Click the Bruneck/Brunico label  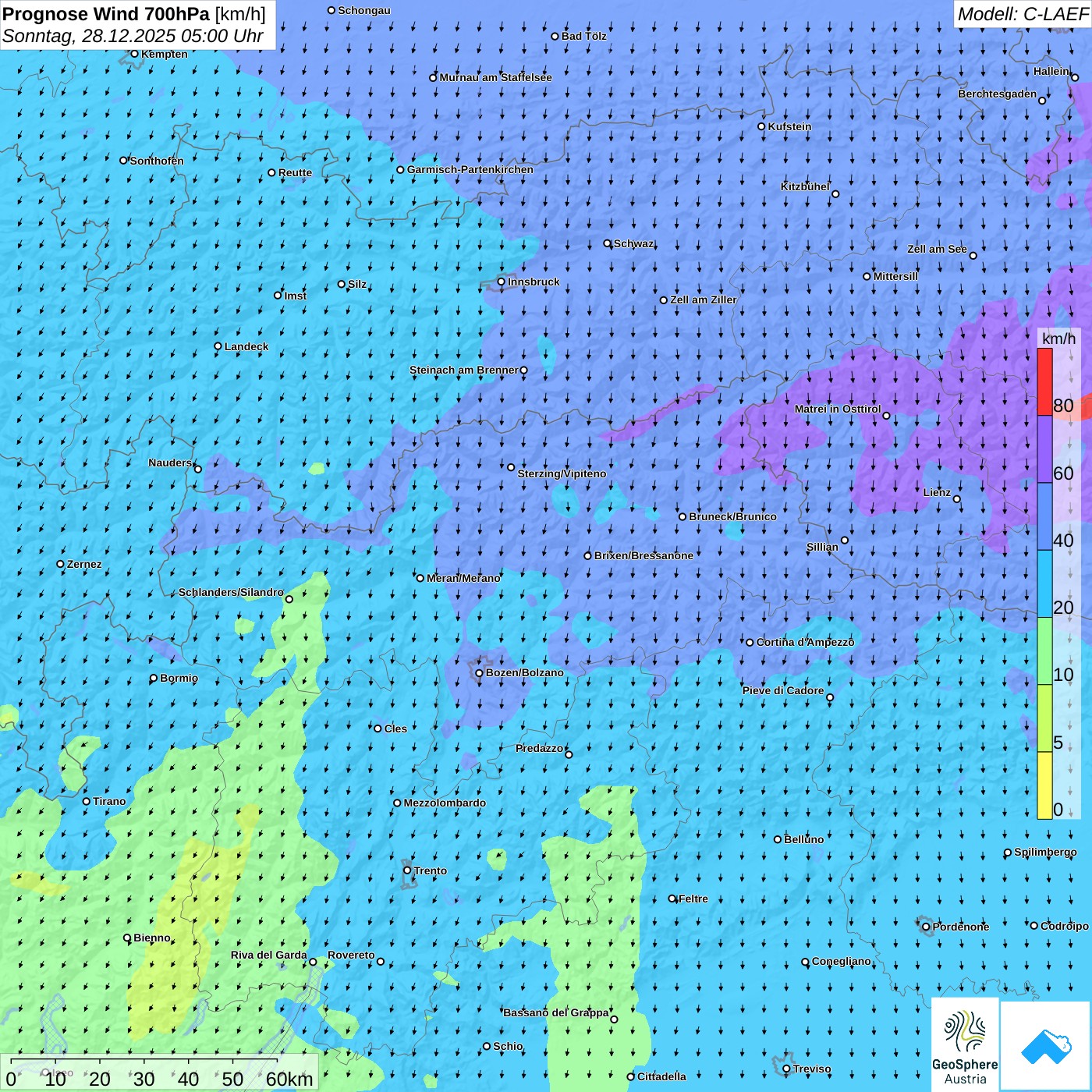[732, 516]
